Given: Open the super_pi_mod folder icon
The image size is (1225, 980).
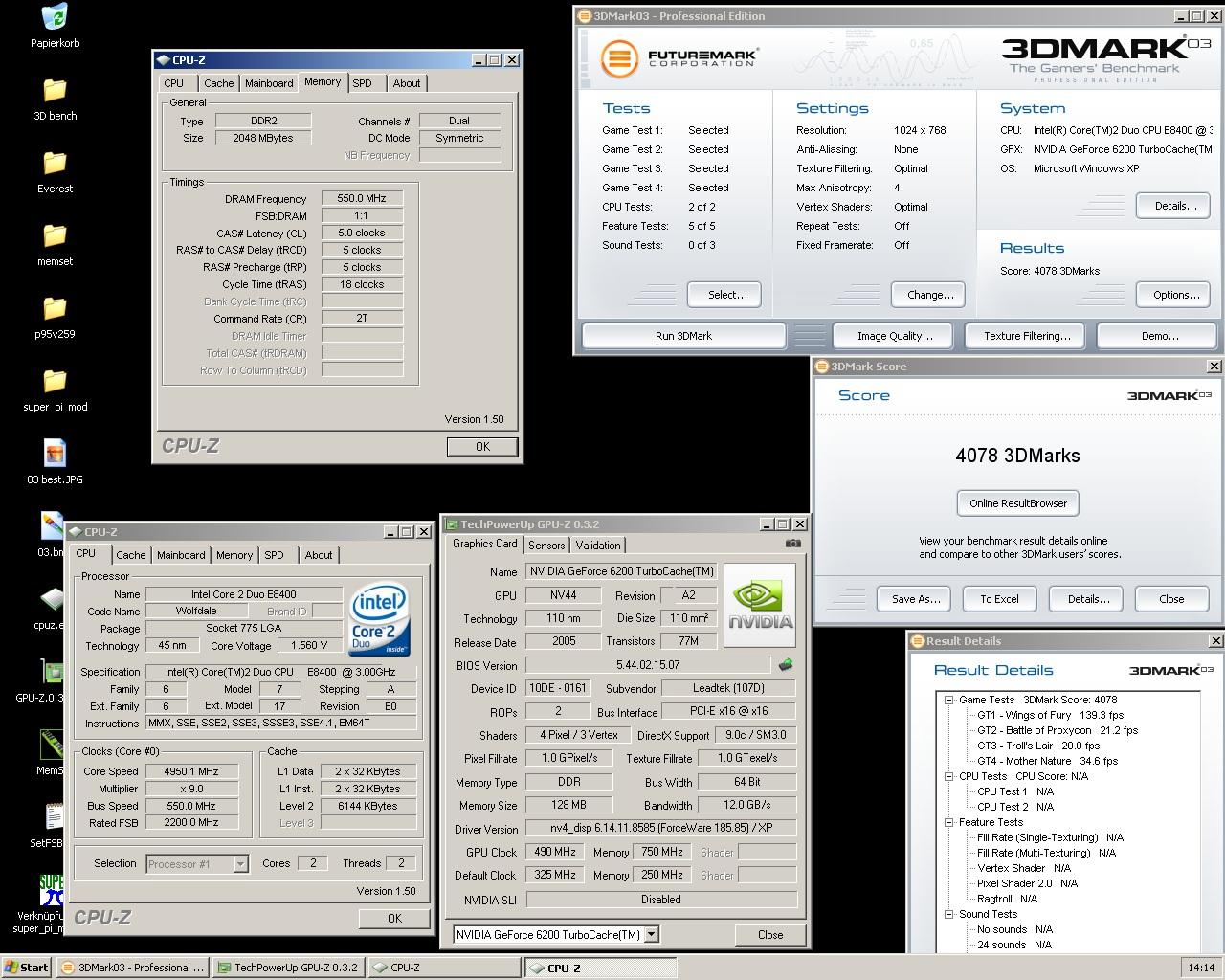Looking at the screenshot, I should (x=55, y=381).
